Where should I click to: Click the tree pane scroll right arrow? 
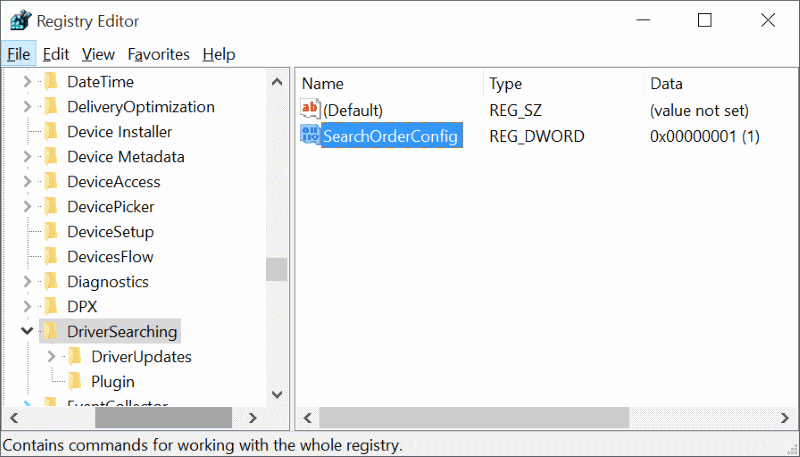click(x=253, y=418)
